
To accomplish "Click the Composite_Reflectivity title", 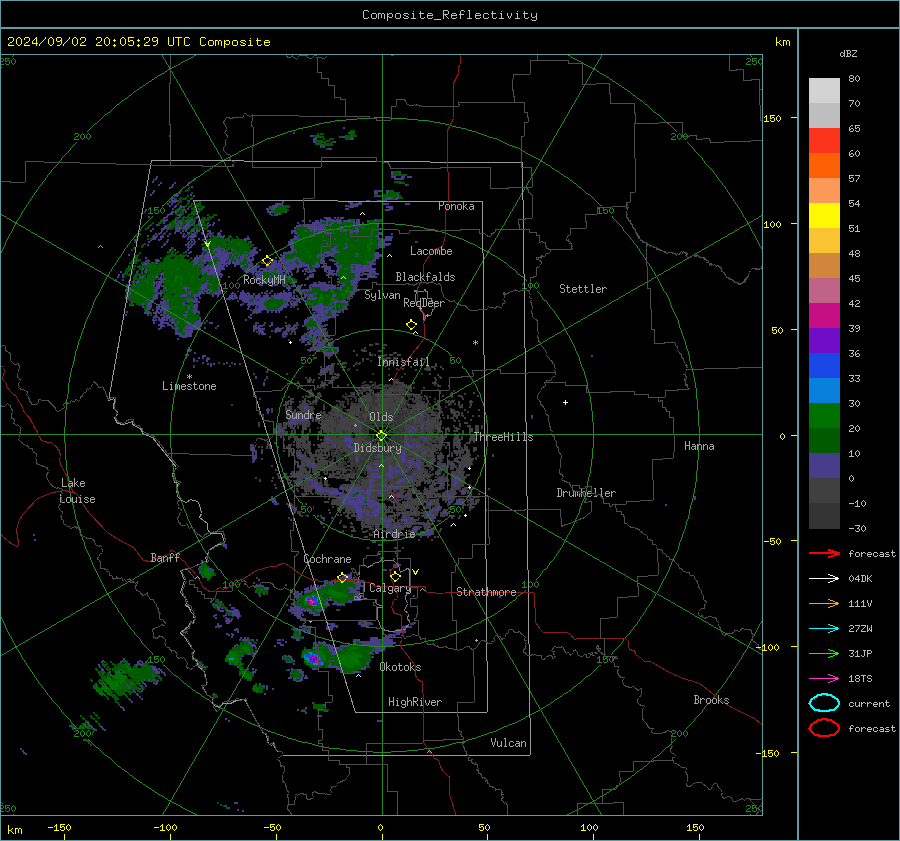I will tap(450, 15).
